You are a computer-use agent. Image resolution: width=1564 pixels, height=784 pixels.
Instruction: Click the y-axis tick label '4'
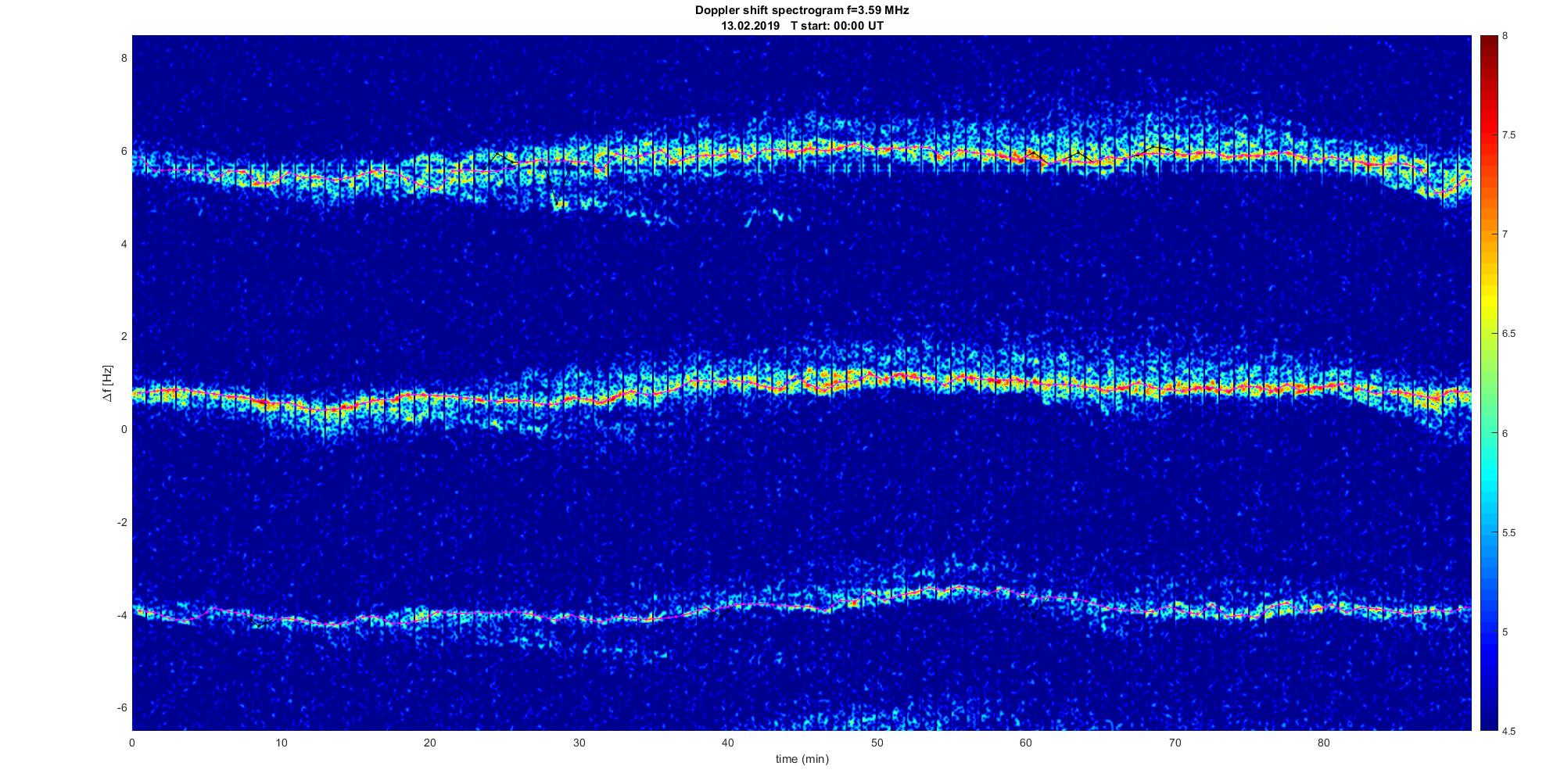pyautogui.click(x=124, y=244)
